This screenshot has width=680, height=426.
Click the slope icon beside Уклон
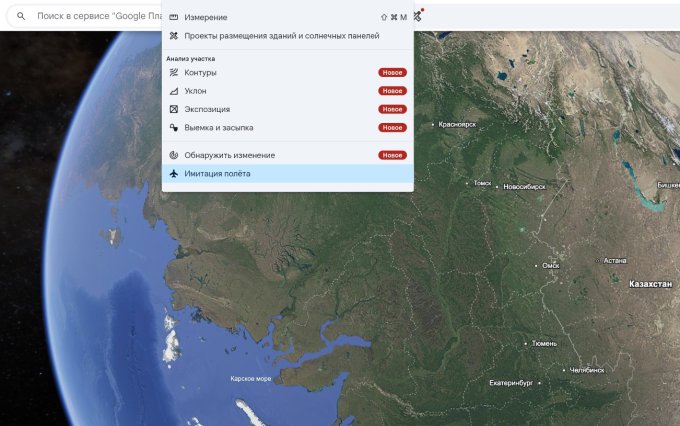[x=173, y=91]
